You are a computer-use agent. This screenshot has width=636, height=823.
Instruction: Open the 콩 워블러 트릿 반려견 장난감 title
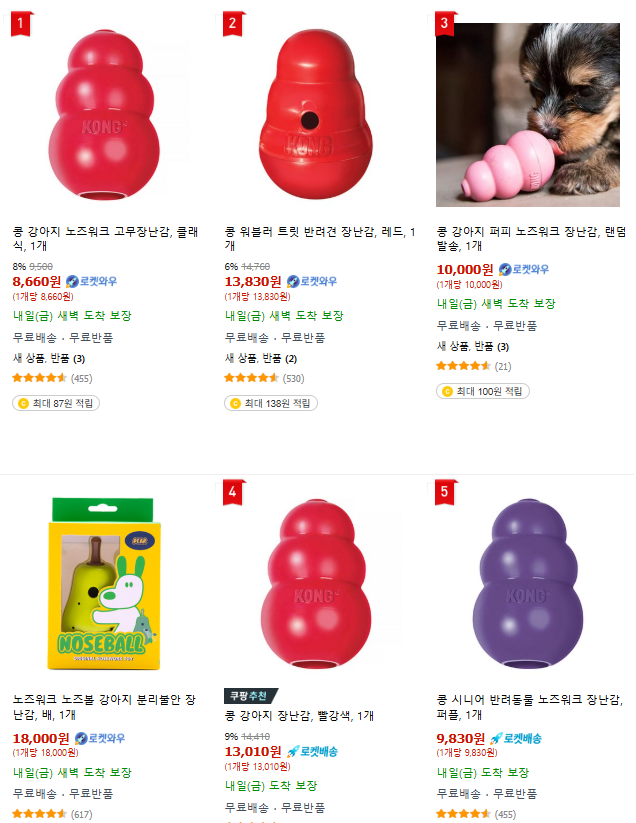[x=320, y=238]
